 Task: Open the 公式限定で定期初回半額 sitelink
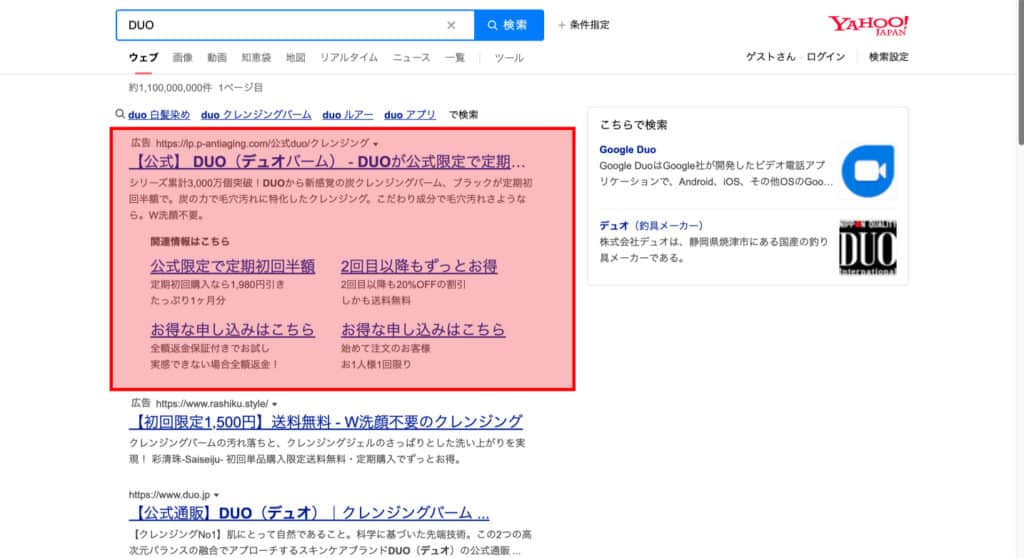tap(232, 266)
